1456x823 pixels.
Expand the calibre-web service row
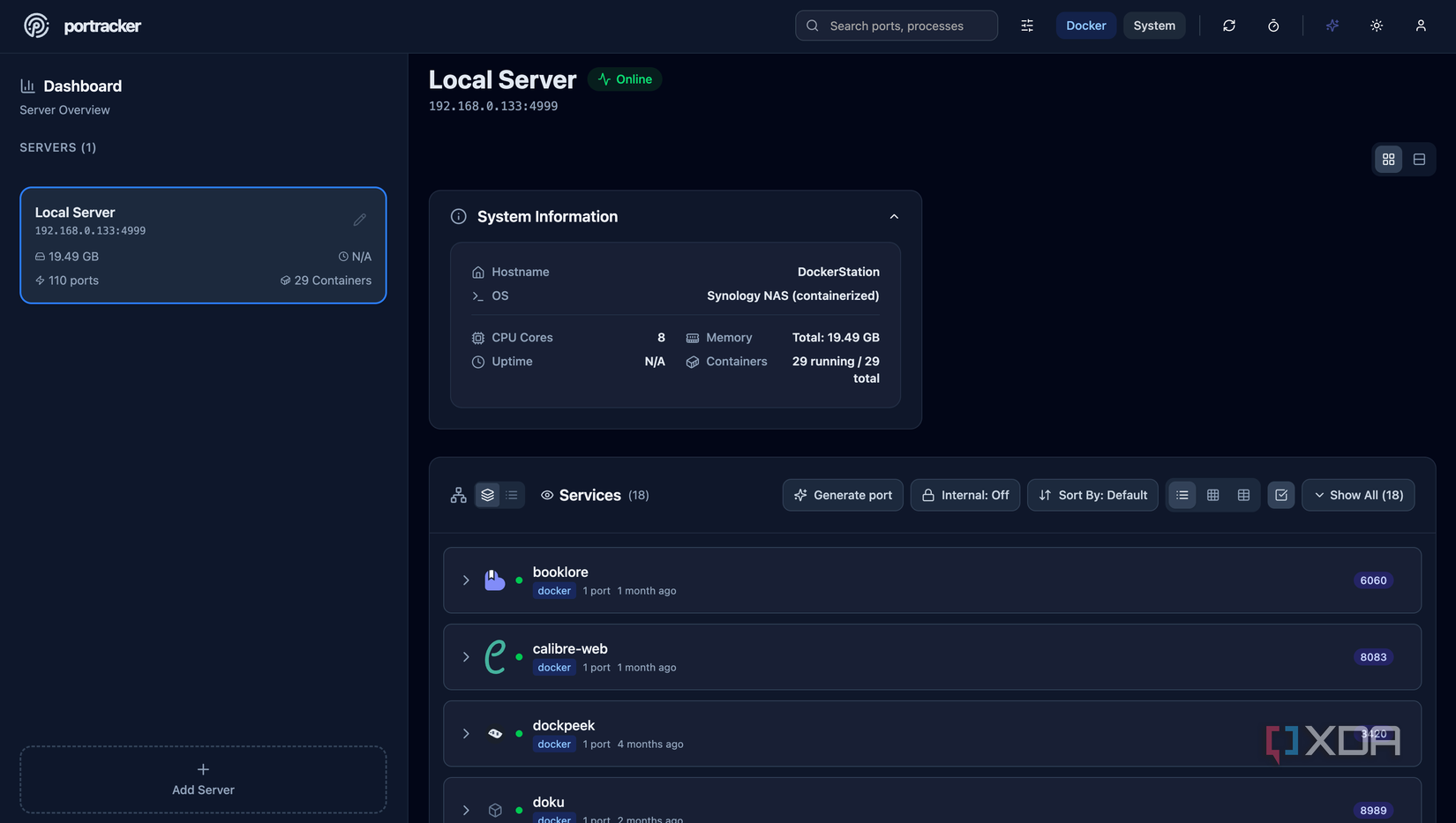[466, 657]
